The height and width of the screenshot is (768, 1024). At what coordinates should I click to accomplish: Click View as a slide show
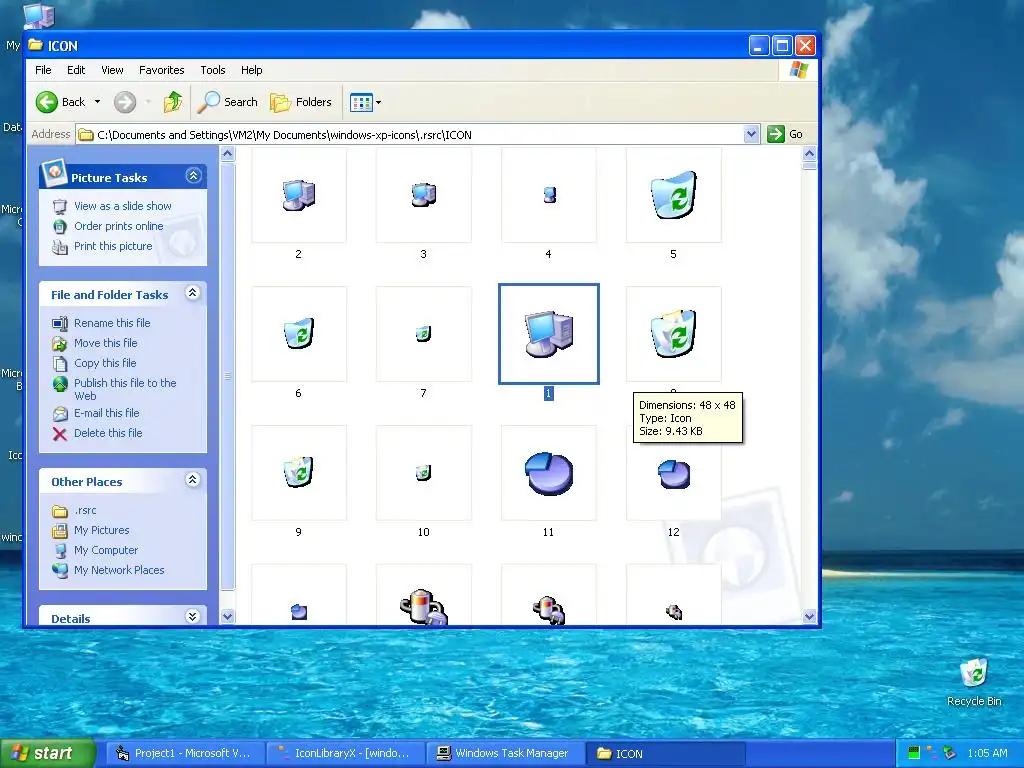[123, 206]
